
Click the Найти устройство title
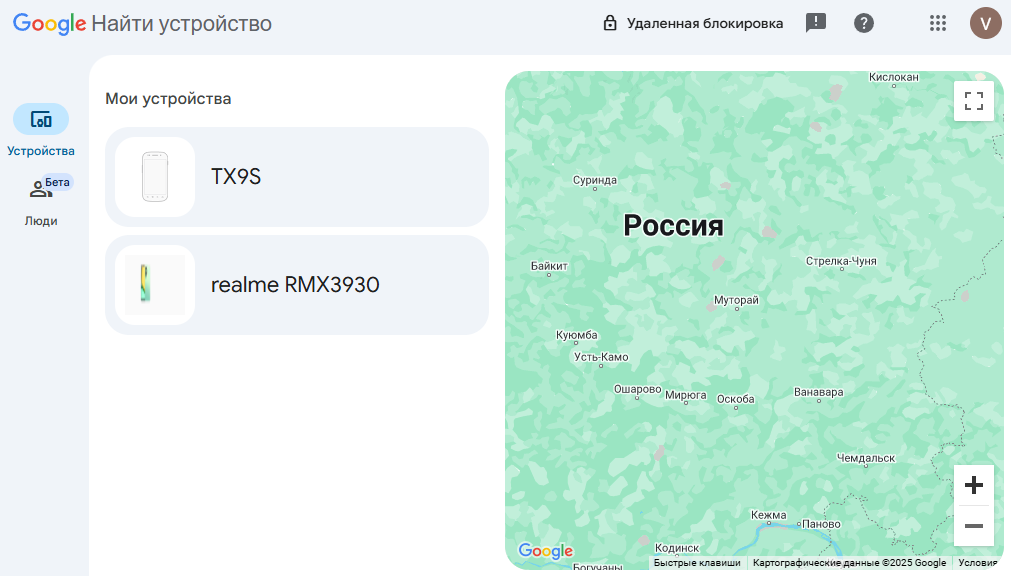tap(182, 23)
